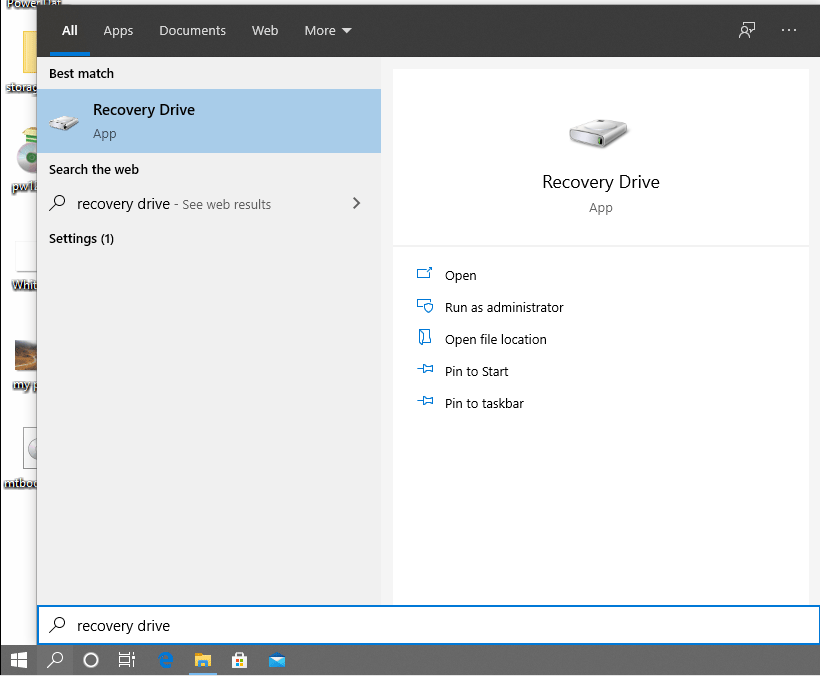Activate Cortana on the taskbar

coord(91,660)
